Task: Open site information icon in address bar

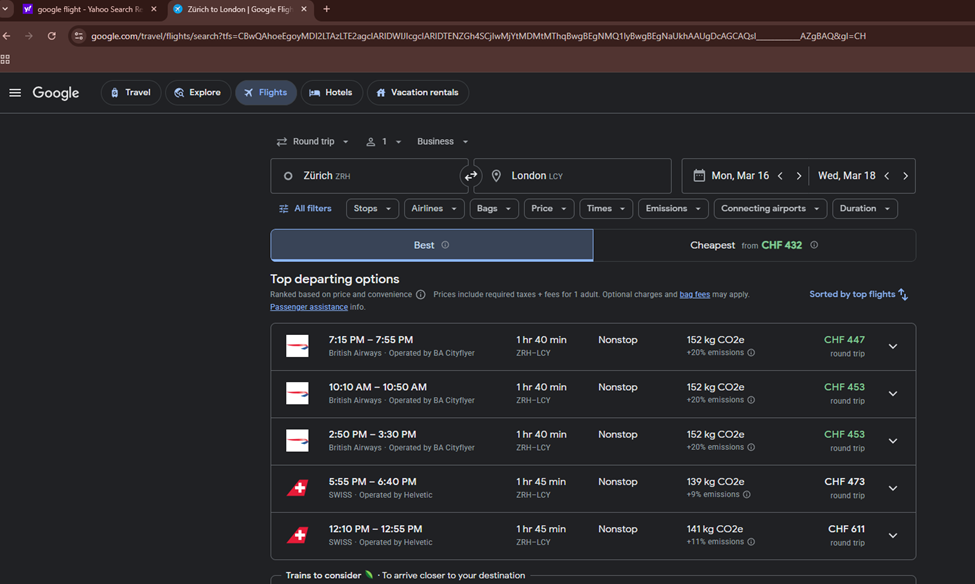Action: tap(78, 36)
